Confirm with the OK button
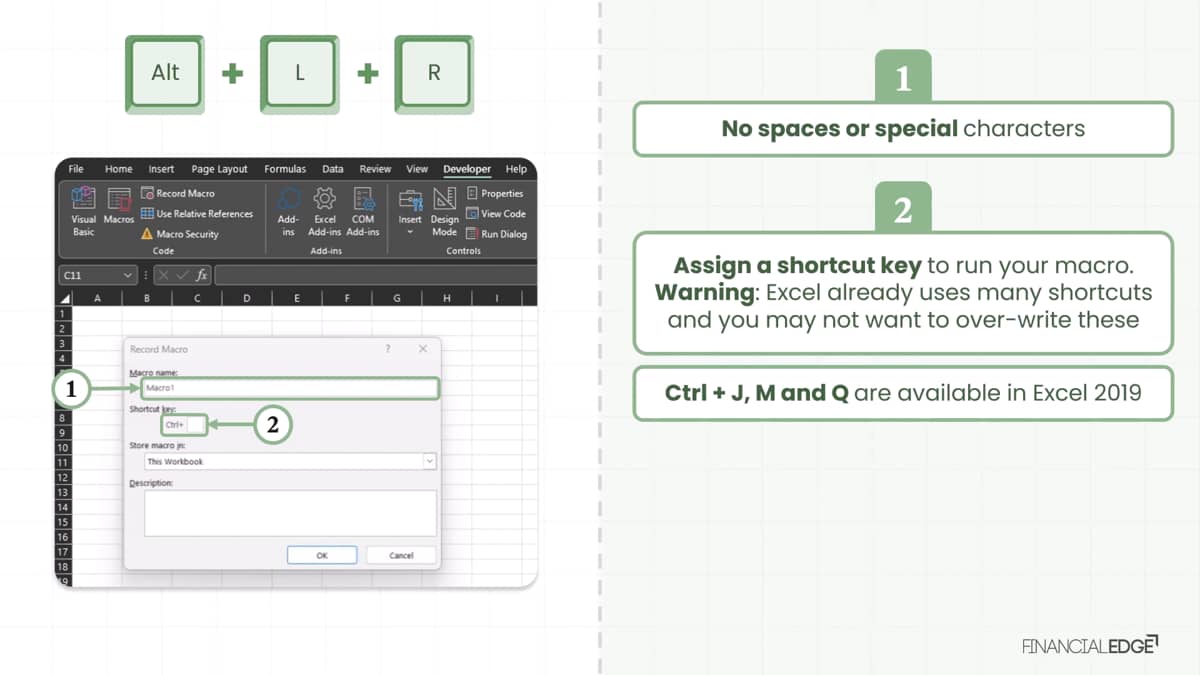The width and height of the screenshot is (1200, 675). [x=321, y=555]
